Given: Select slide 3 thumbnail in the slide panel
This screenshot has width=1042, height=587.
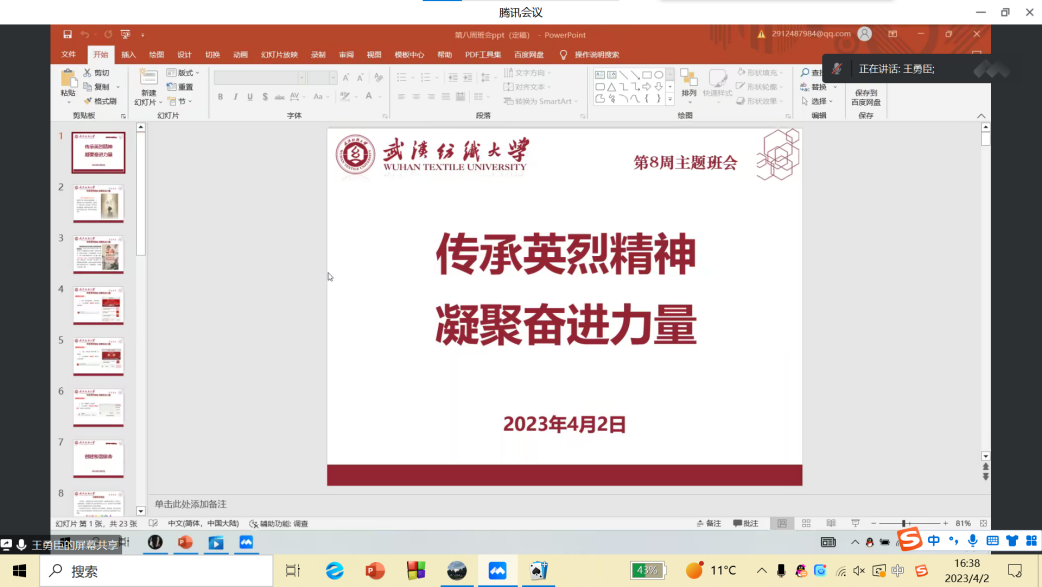Looking at the screenshot, I should pyautogui.click(x=98, y=256).
